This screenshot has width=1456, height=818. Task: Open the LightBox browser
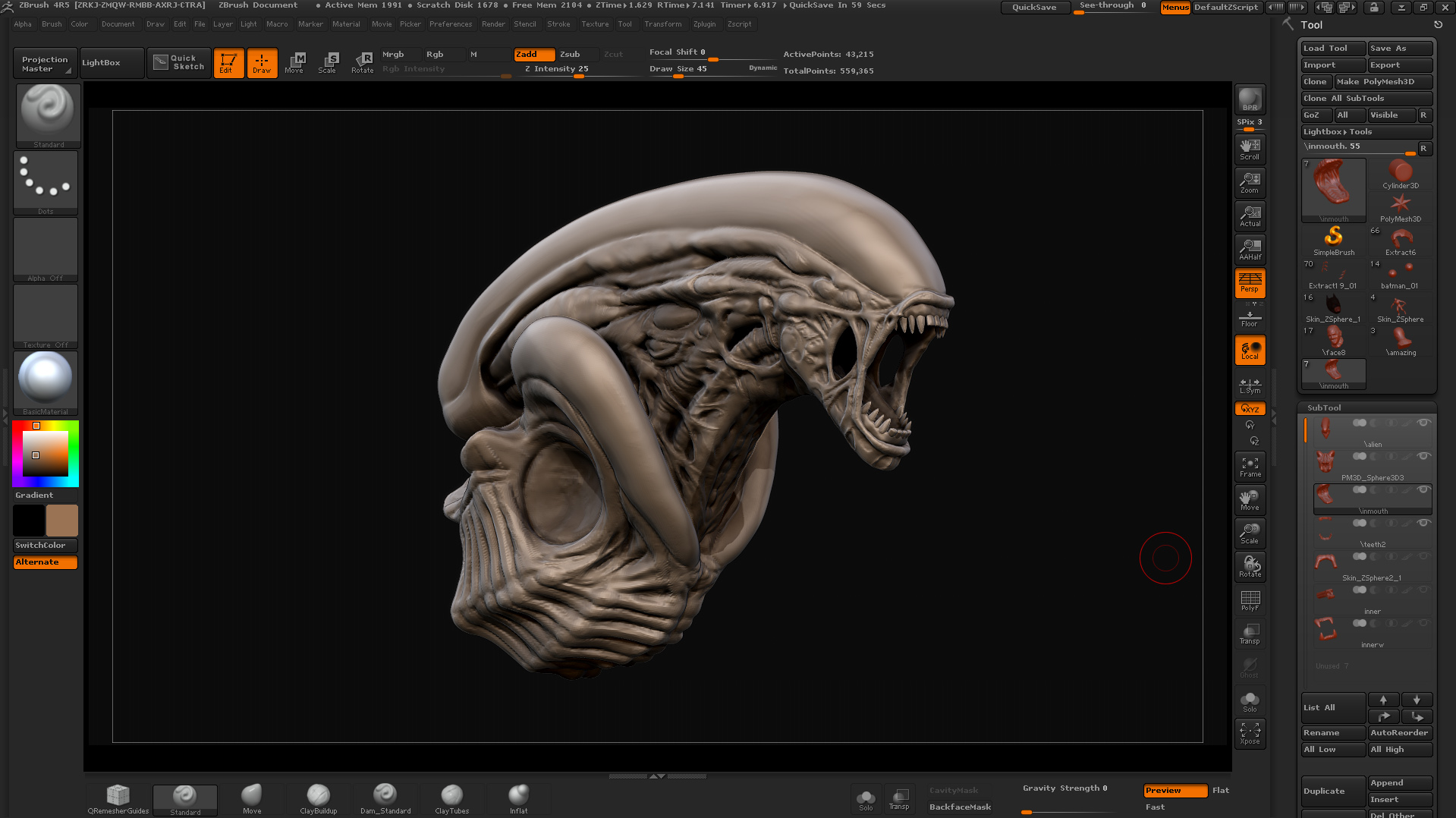[112, 63]
